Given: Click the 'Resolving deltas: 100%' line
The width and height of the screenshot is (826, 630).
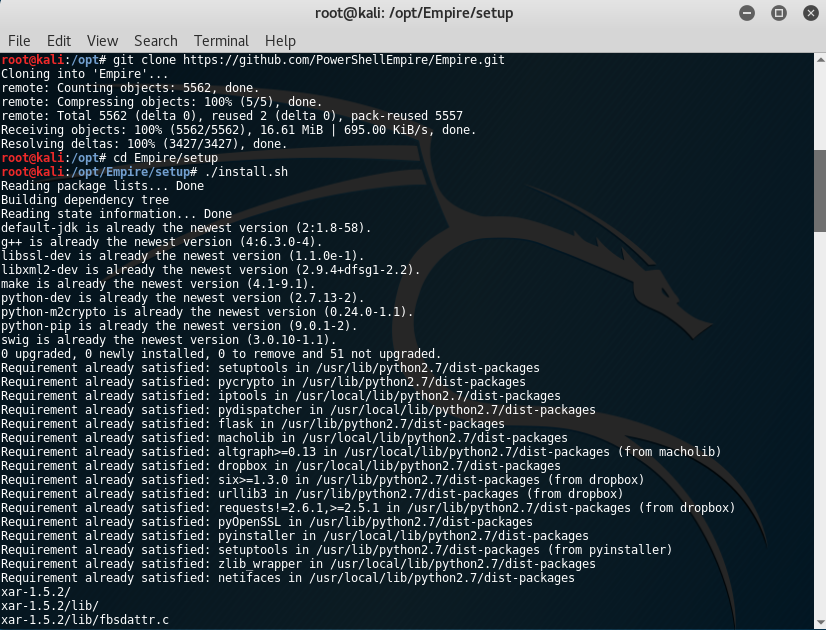Looking at the screenshot, I should pyautogui.click(x=144, y=144).
